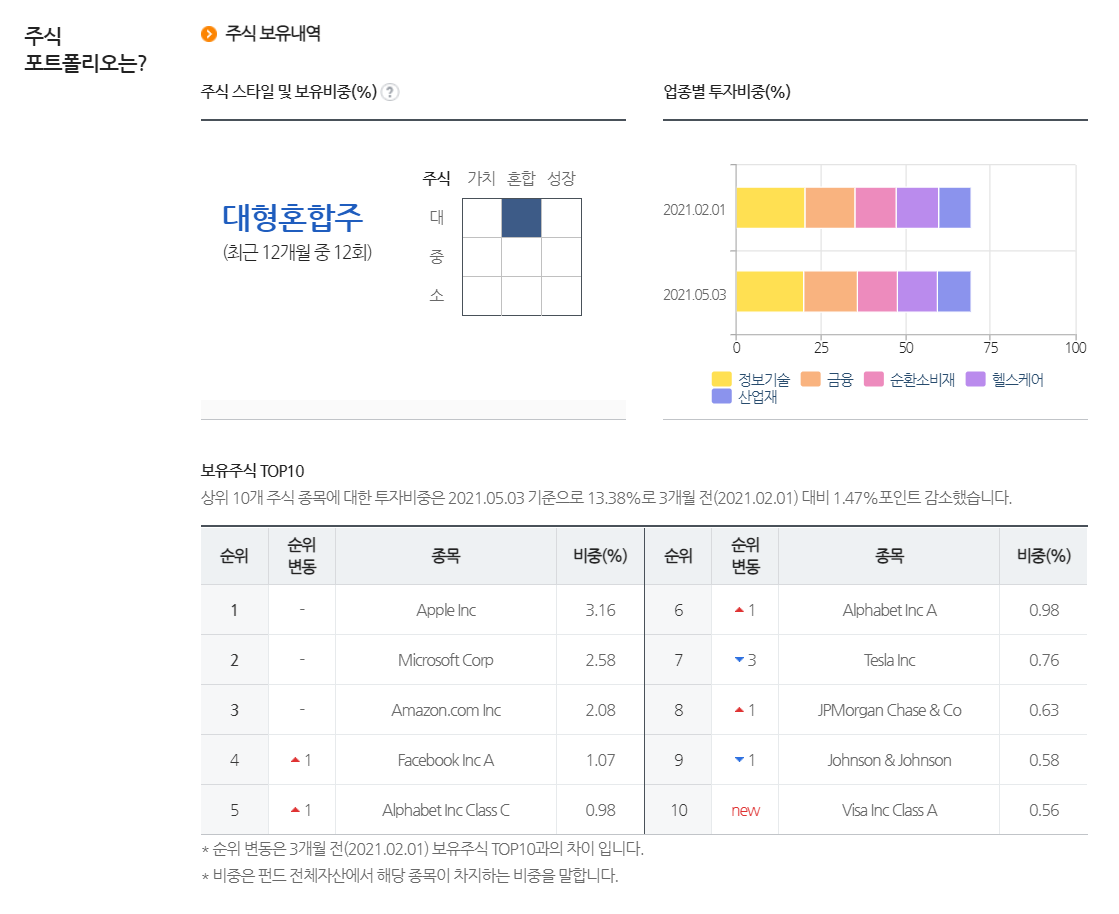Click the Visa weight 0.56

coord(1044,810)
